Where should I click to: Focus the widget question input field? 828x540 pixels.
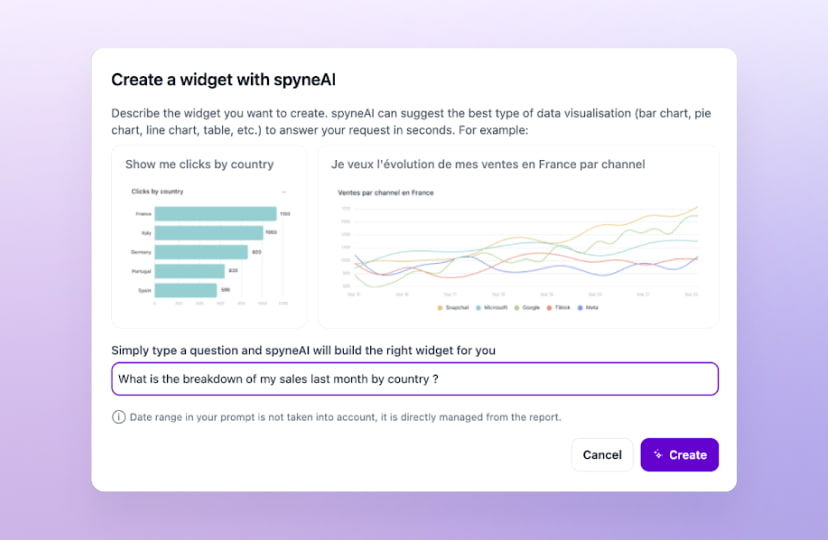pyautogui.click(x=415, y=379)
